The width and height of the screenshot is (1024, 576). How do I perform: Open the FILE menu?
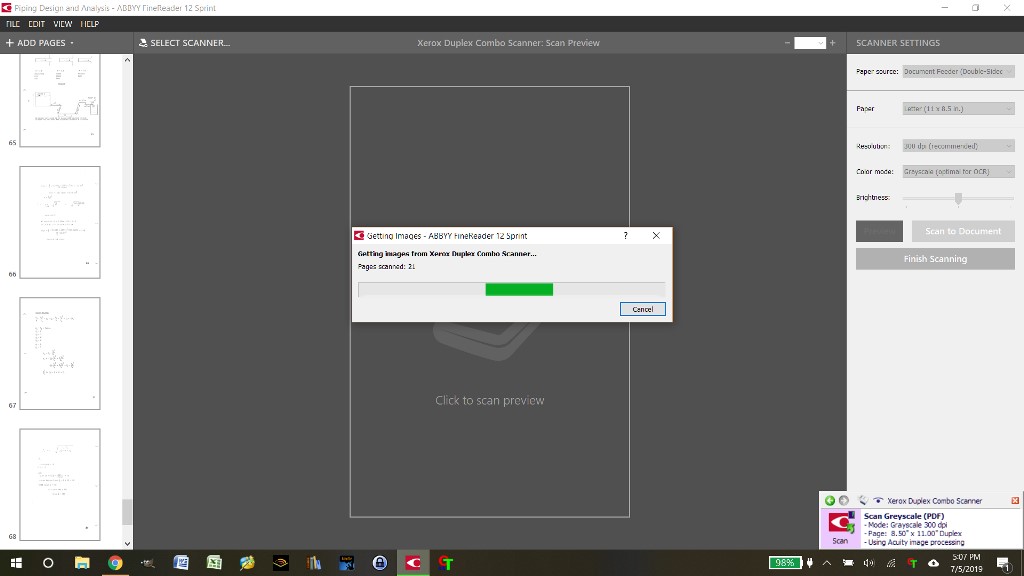coord(13,24)
